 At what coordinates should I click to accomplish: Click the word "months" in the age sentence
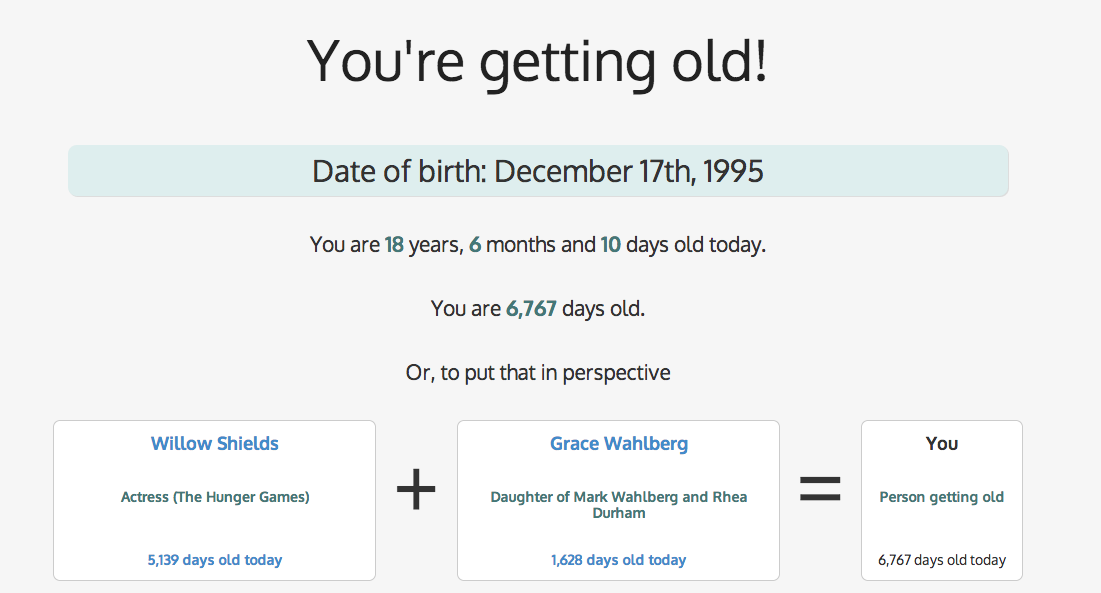pos(521,244)
